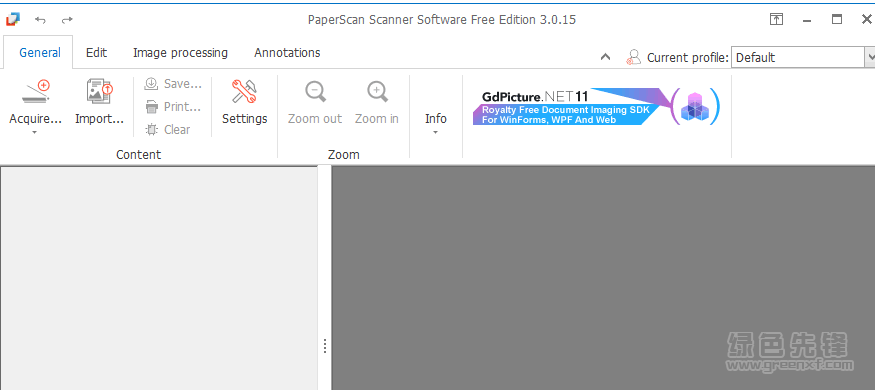Screen dimensions: 875x390
Task: Click the redo arrow in title bar
Action: point(67,20)
